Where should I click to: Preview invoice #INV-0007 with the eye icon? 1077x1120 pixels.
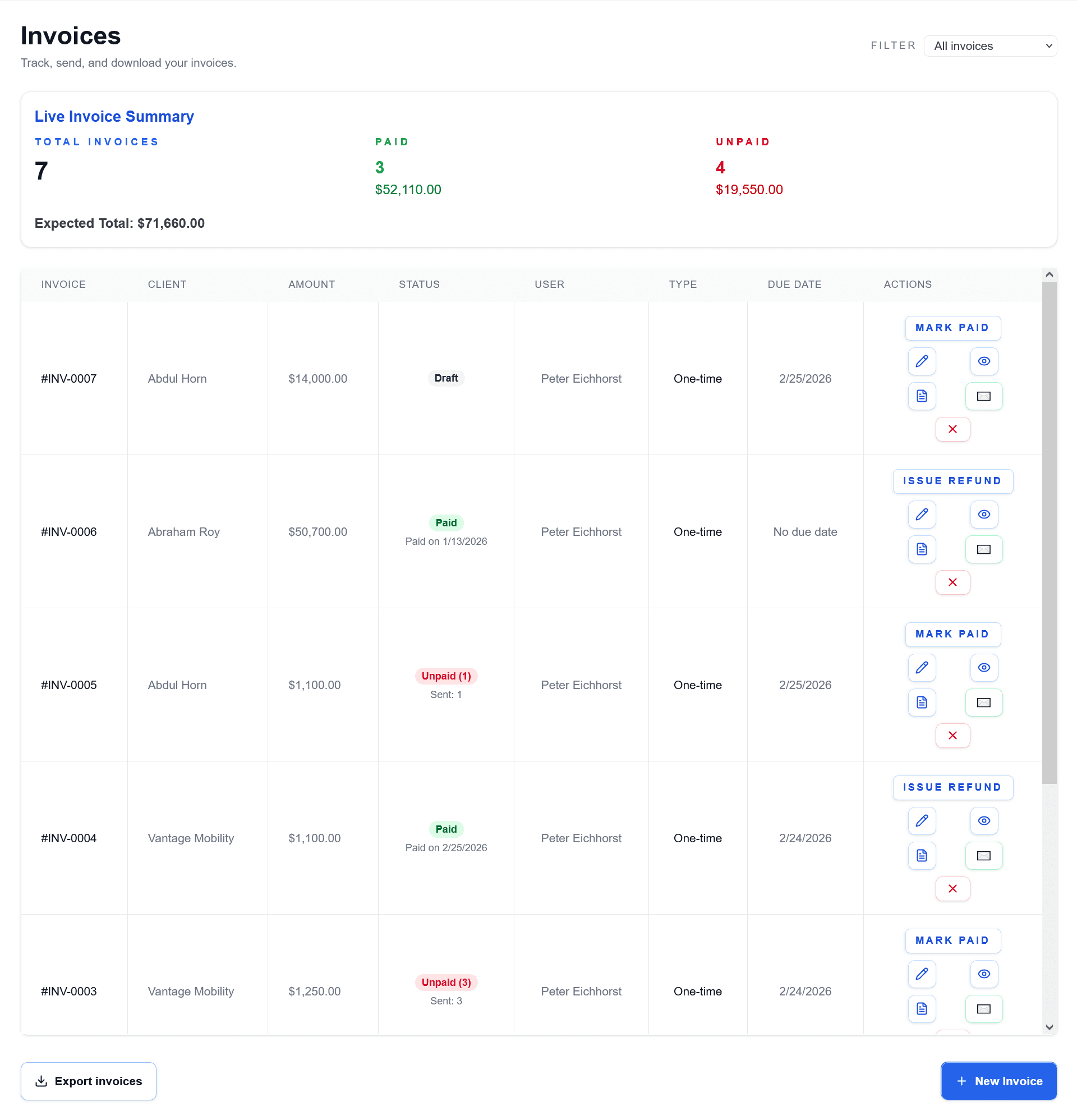[984, 361]
